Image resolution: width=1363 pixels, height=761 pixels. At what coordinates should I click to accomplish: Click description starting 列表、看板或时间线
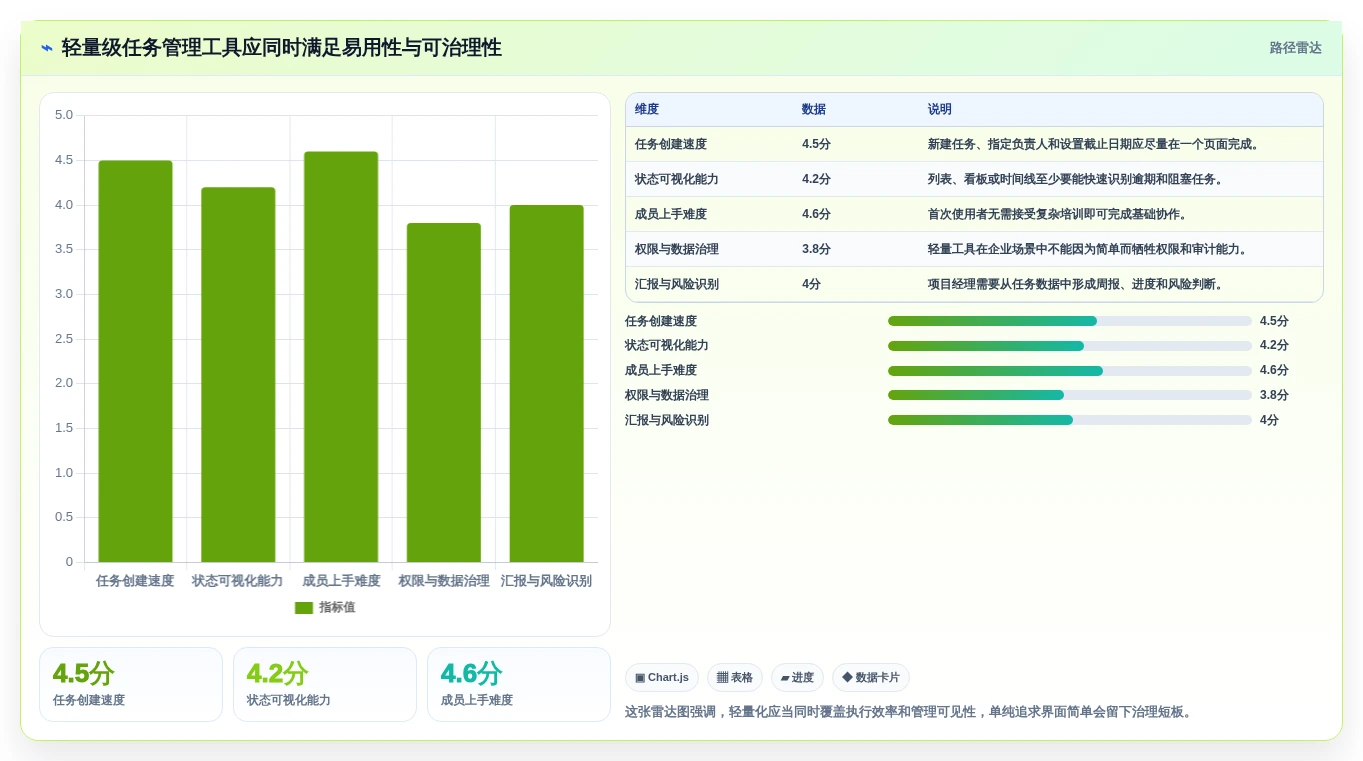(1077, 179)
